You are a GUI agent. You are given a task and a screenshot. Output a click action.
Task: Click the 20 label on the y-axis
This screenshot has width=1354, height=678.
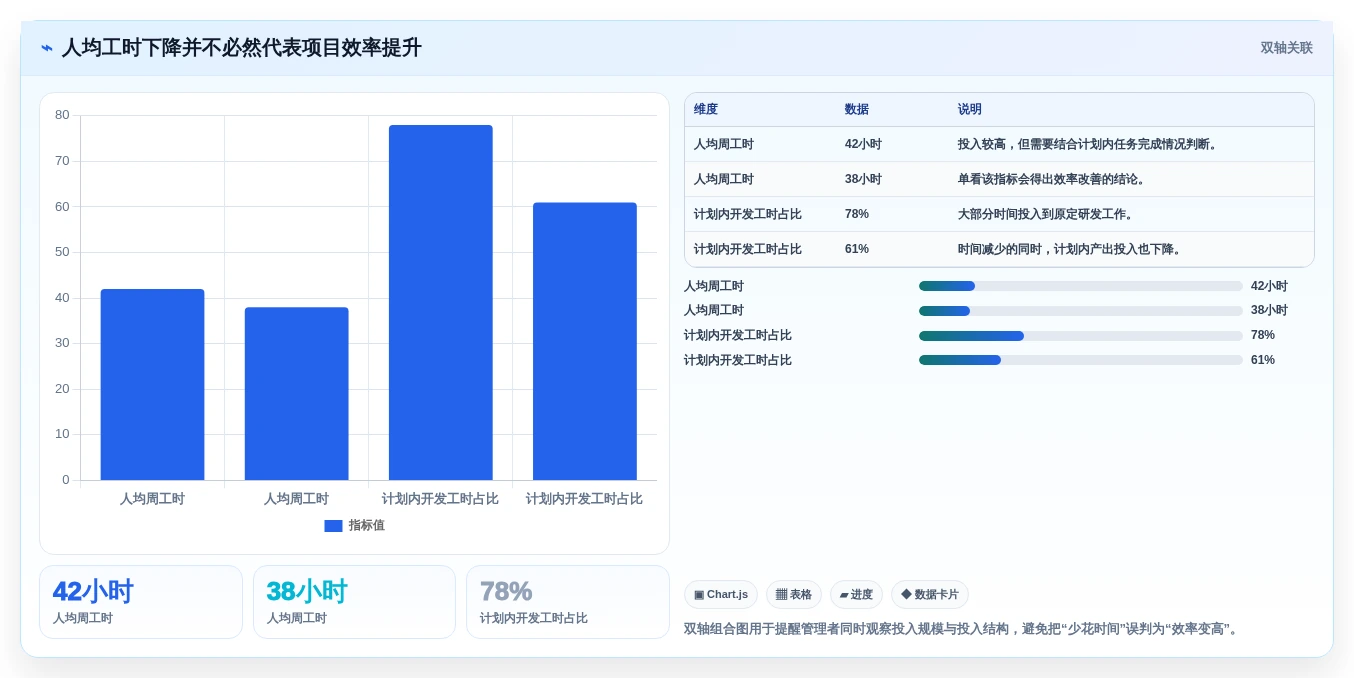(x=62, y=389)
